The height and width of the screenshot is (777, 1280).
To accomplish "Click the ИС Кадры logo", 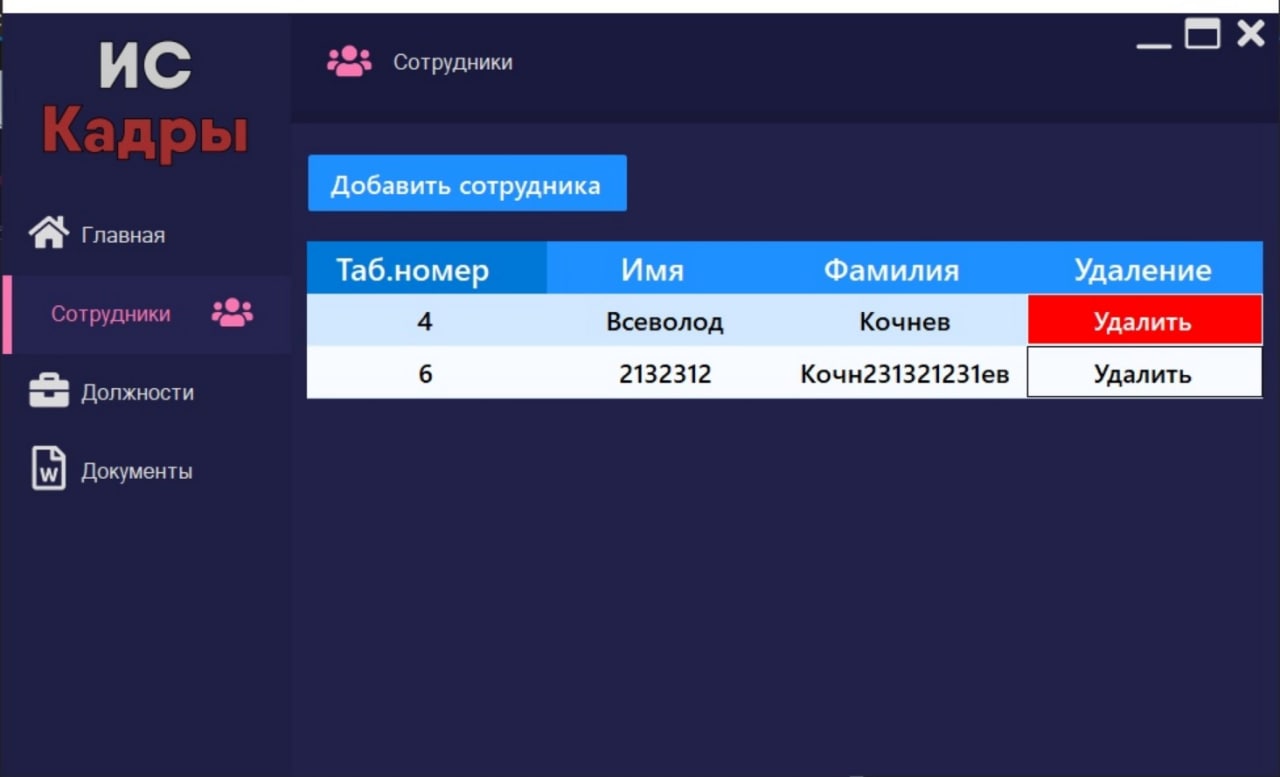I will (x=145, y=101).
